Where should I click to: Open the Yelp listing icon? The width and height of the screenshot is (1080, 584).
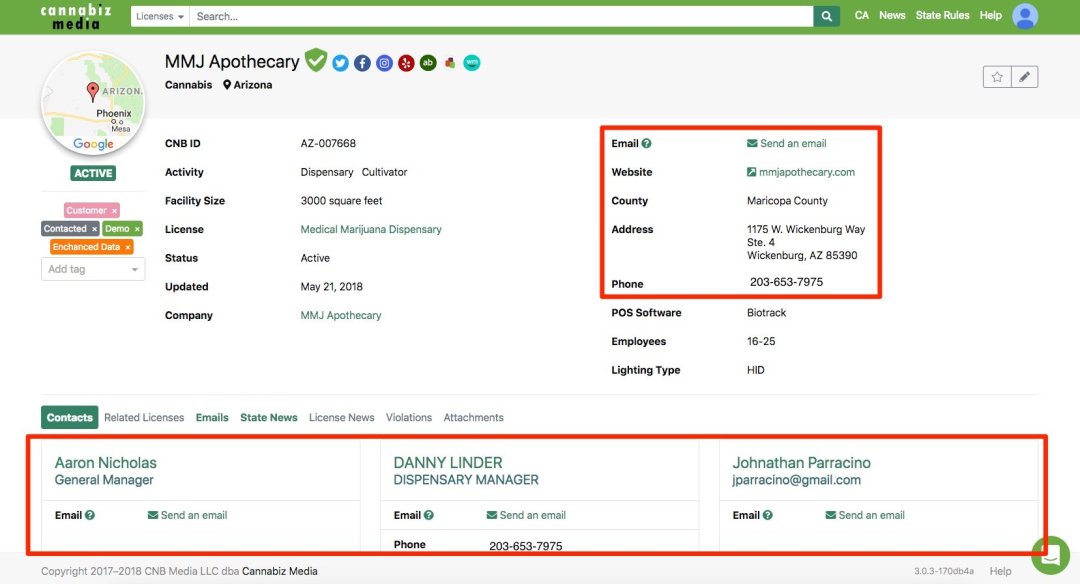pyautogui.click(x=406, y=63)
